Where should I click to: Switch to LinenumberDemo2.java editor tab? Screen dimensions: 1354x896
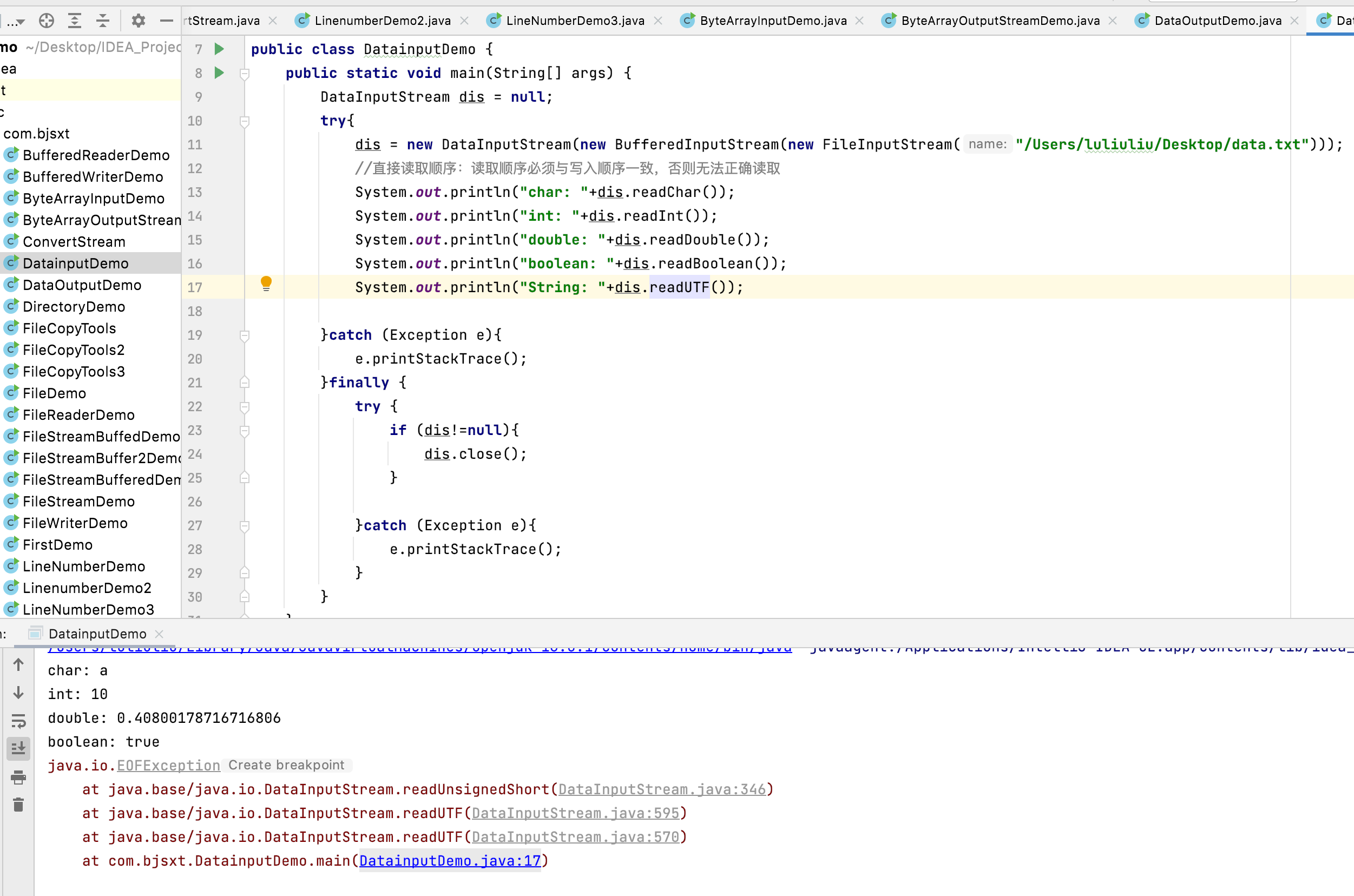383,21
